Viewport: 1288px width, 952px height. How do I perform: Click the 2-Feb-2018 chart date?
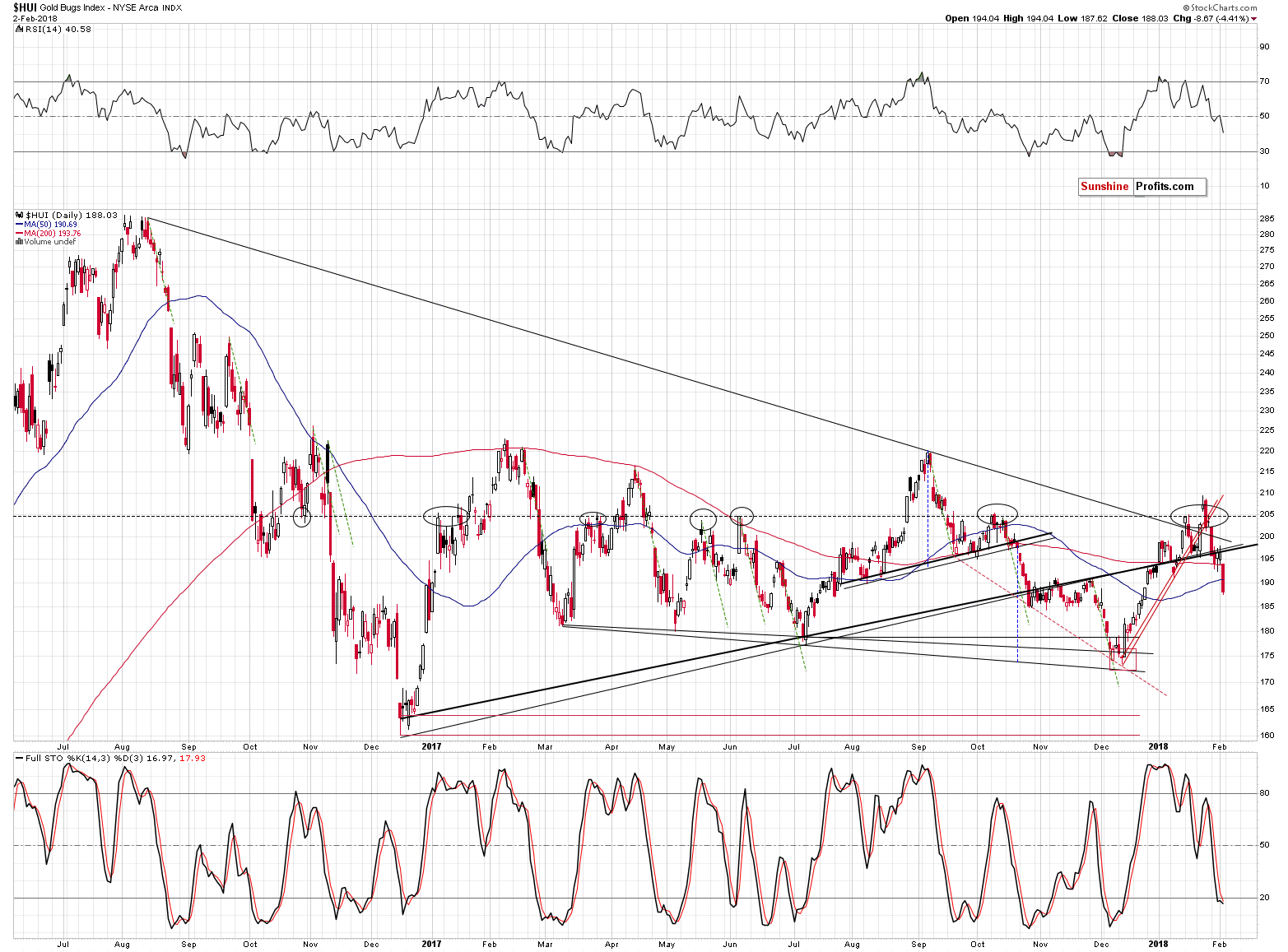35,18
